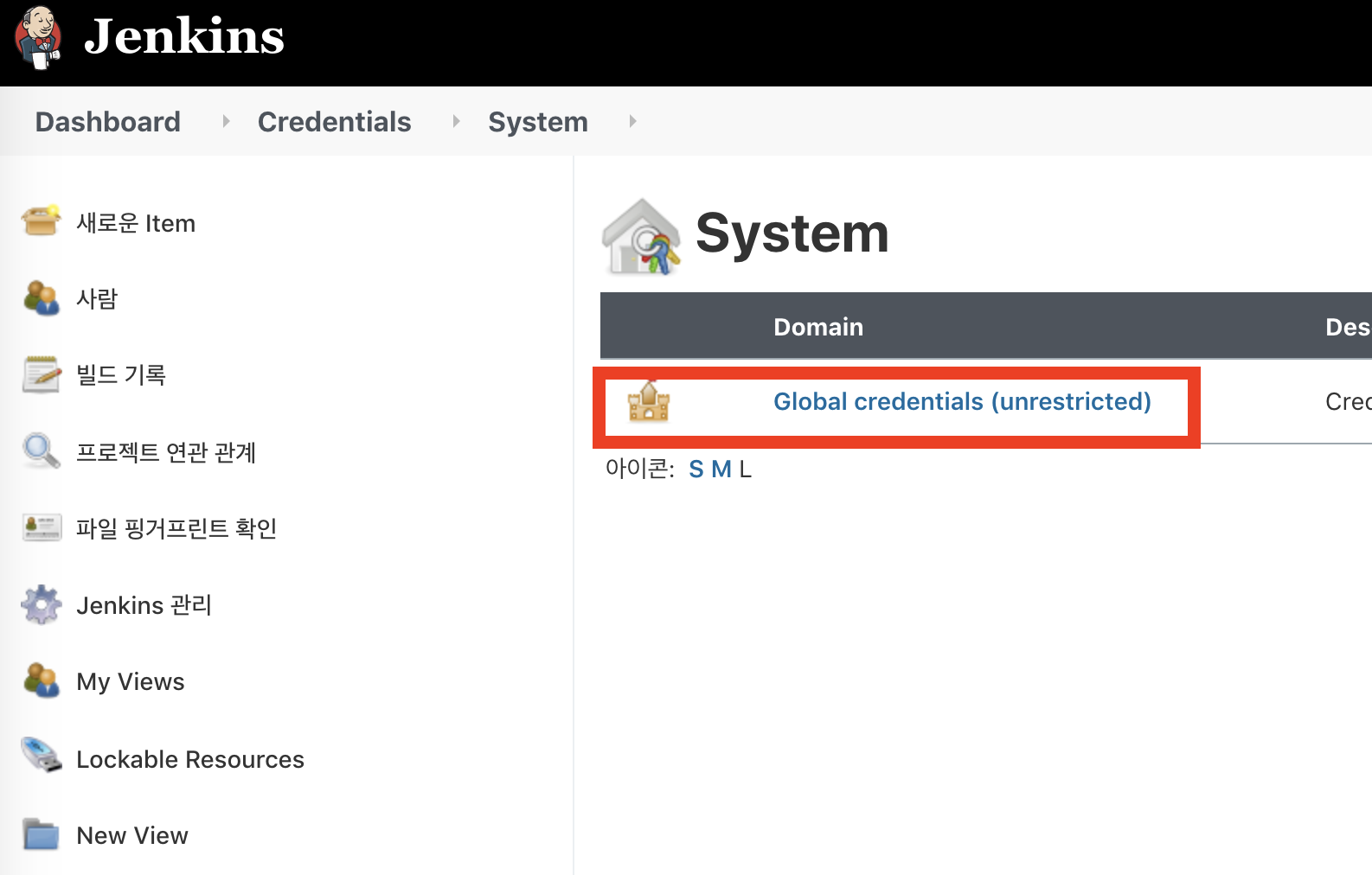Click the 새로운 Item box icon

click(x=41, y=221)
